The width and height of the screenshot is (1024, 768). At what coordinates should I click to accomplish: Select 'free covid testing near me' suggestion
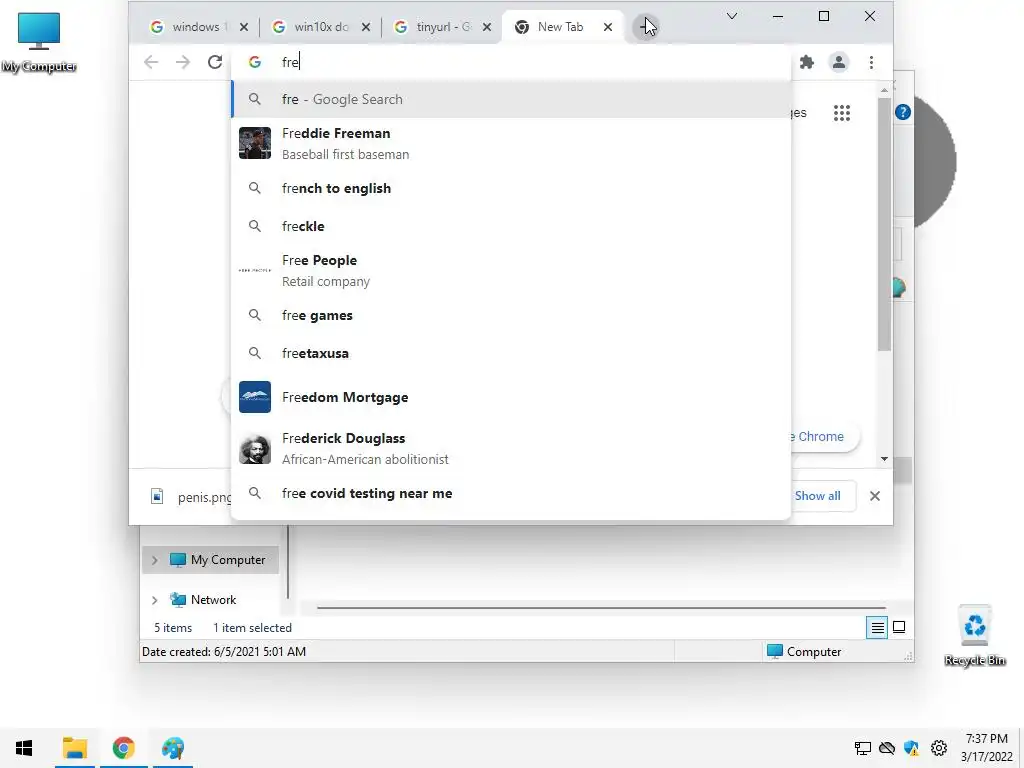click(511, 493)
